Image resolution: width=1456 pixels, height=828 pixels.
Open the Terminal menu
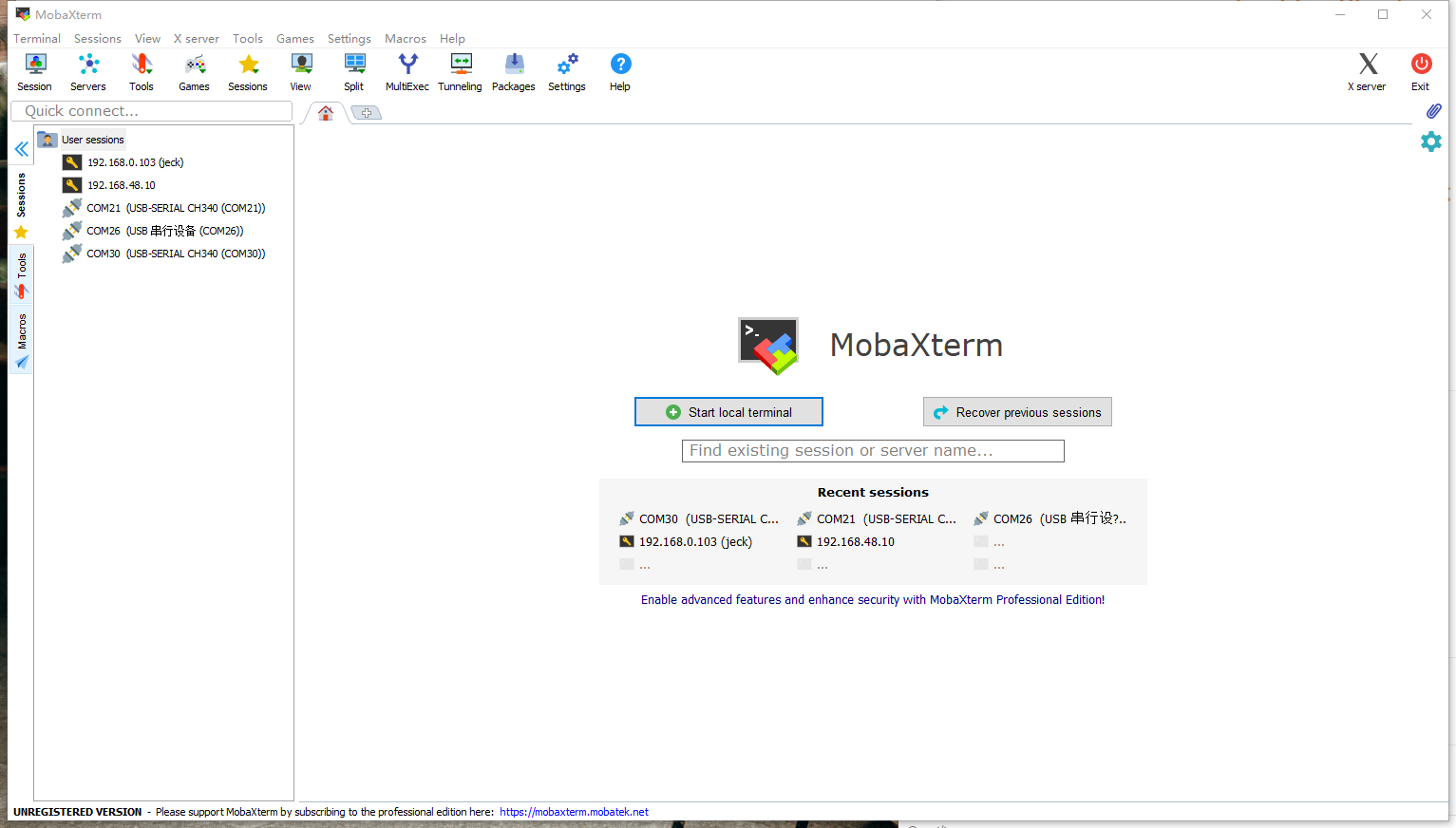[37, 39]
